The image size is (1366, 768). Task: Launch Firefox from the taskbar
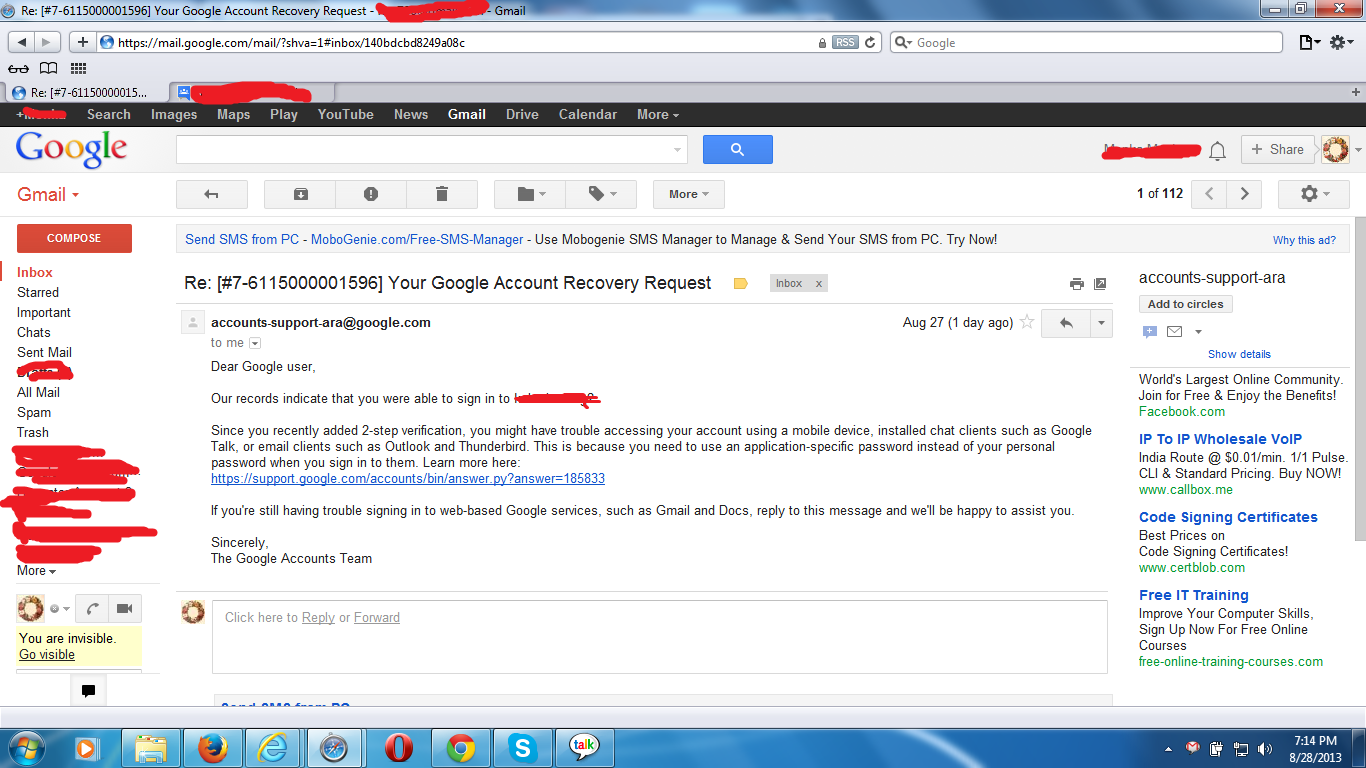pyautogui.click(x=212, y=747)
